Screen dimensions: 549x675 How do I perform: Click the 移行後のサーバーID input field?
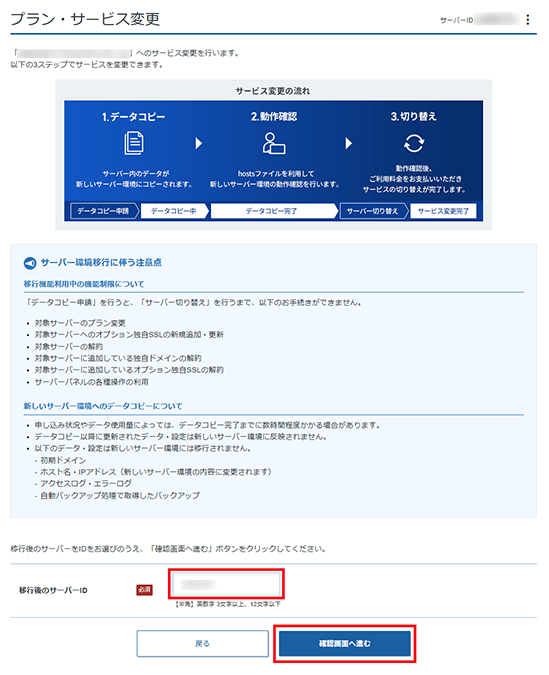(226, 584)
